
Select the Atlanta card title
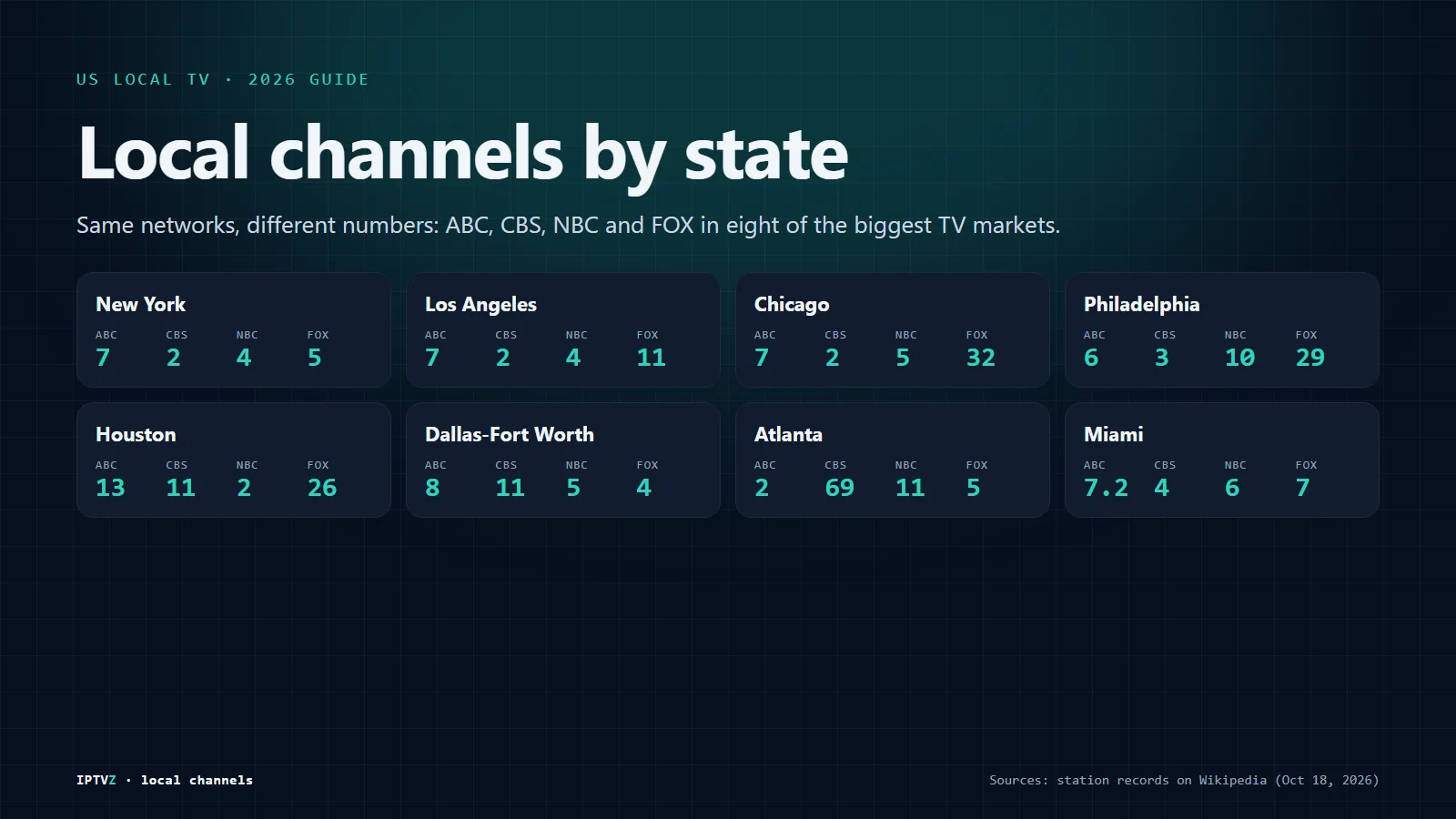click(x=788, y=434)
